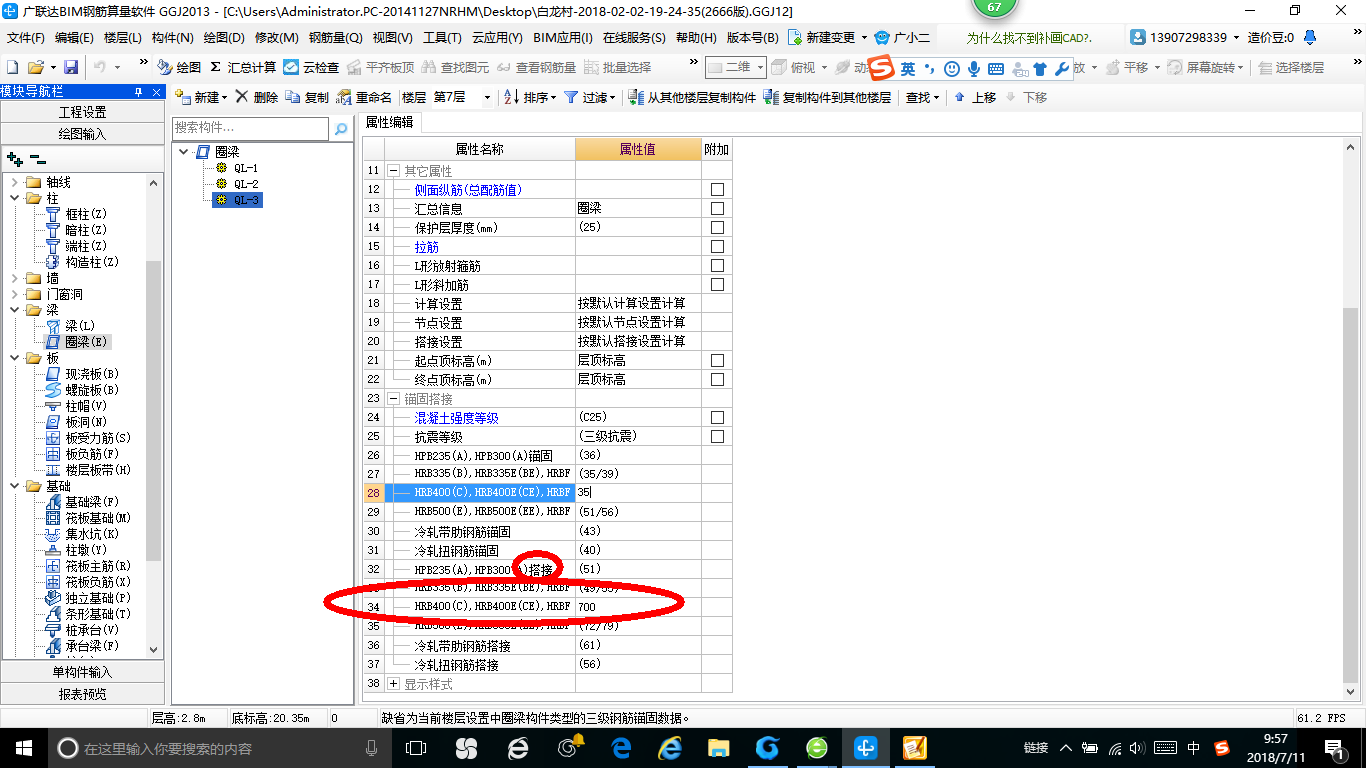Image resolution: width=1366 pixels, height=768 pixels.
Task: Click the 单构件输入 button
Action: point(82,672)
